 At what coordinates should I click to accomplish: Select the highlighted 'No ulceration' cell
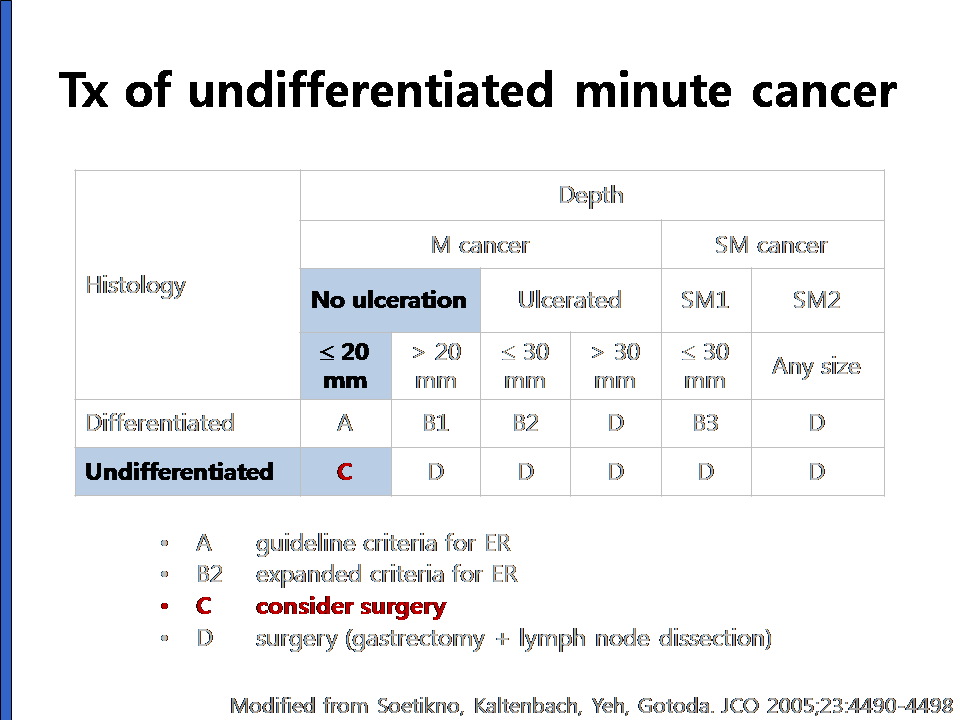tap(390, 300)
